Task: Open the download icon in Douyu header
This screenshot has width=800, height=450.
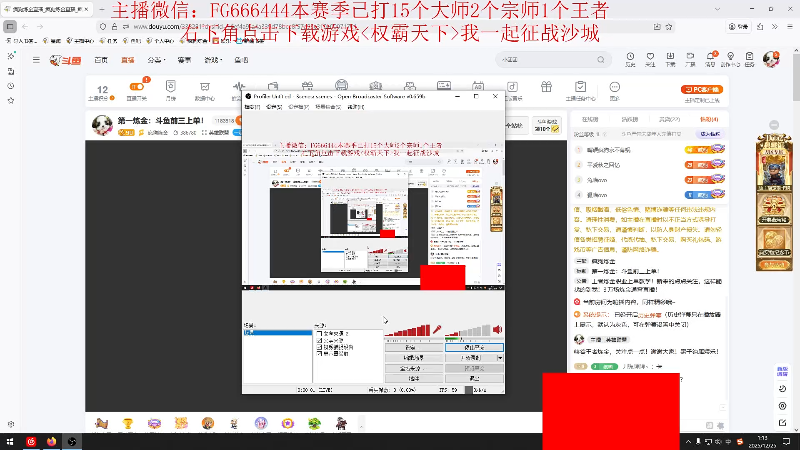Action: point(670,57)
